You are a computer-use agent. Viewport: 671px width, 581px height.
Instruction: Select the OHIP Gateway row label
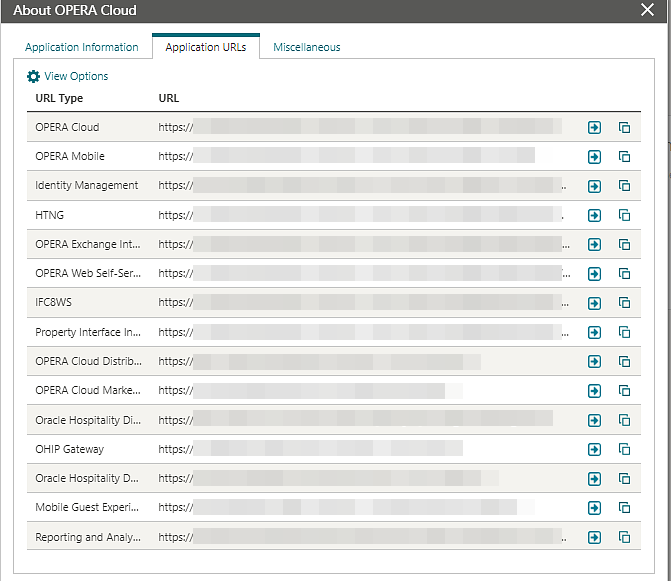[70, 449]
